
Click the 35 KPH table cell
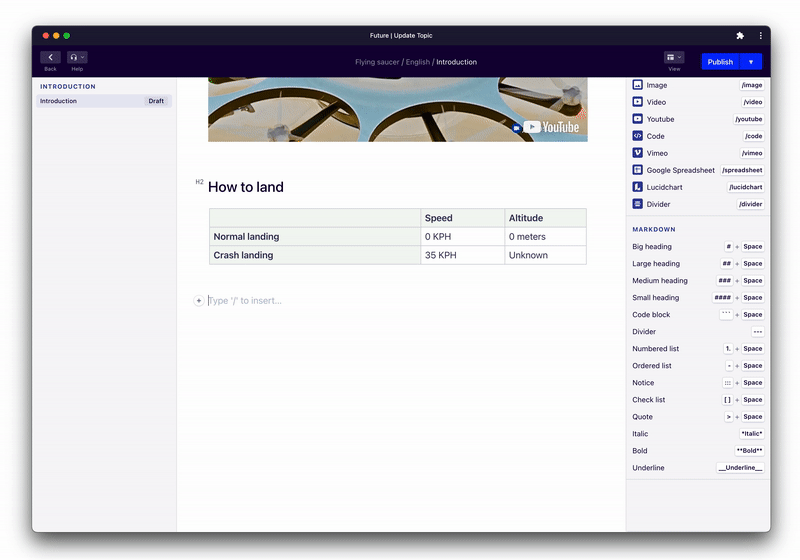tap(462, 255)
